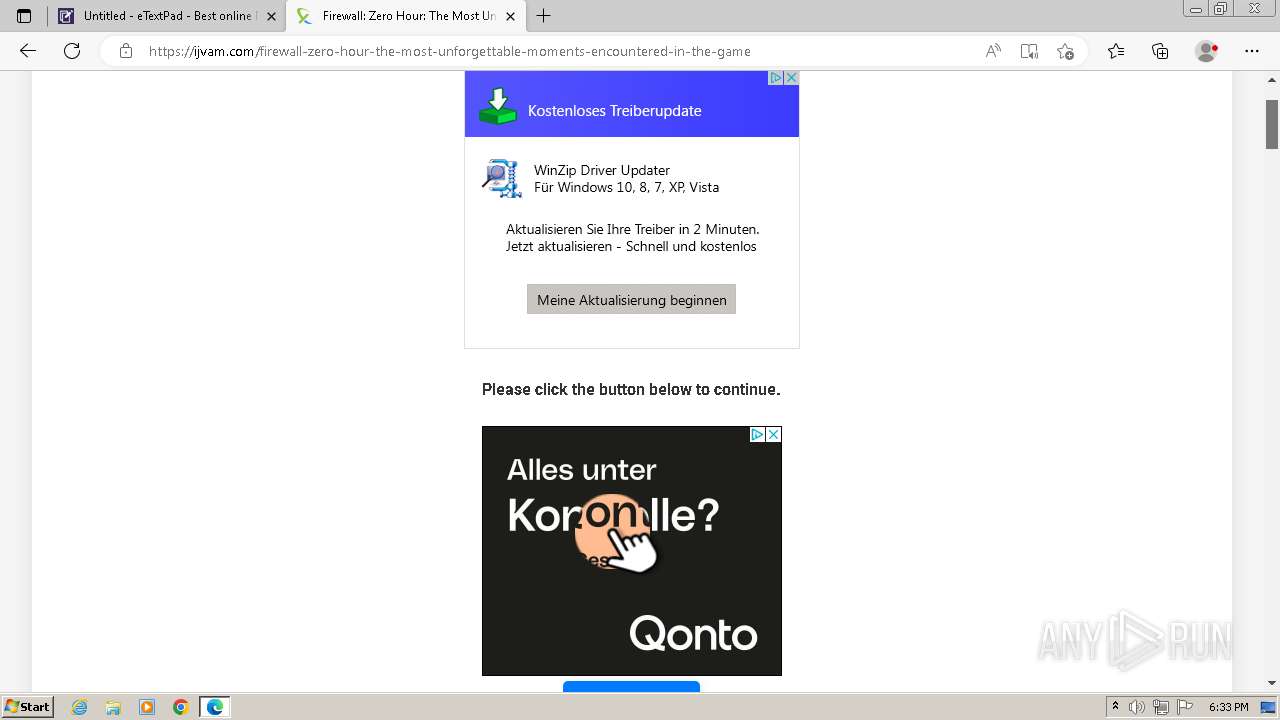Close the Untitled eTextPad tab
The image size is (1280, 720).
pos(271,16)
